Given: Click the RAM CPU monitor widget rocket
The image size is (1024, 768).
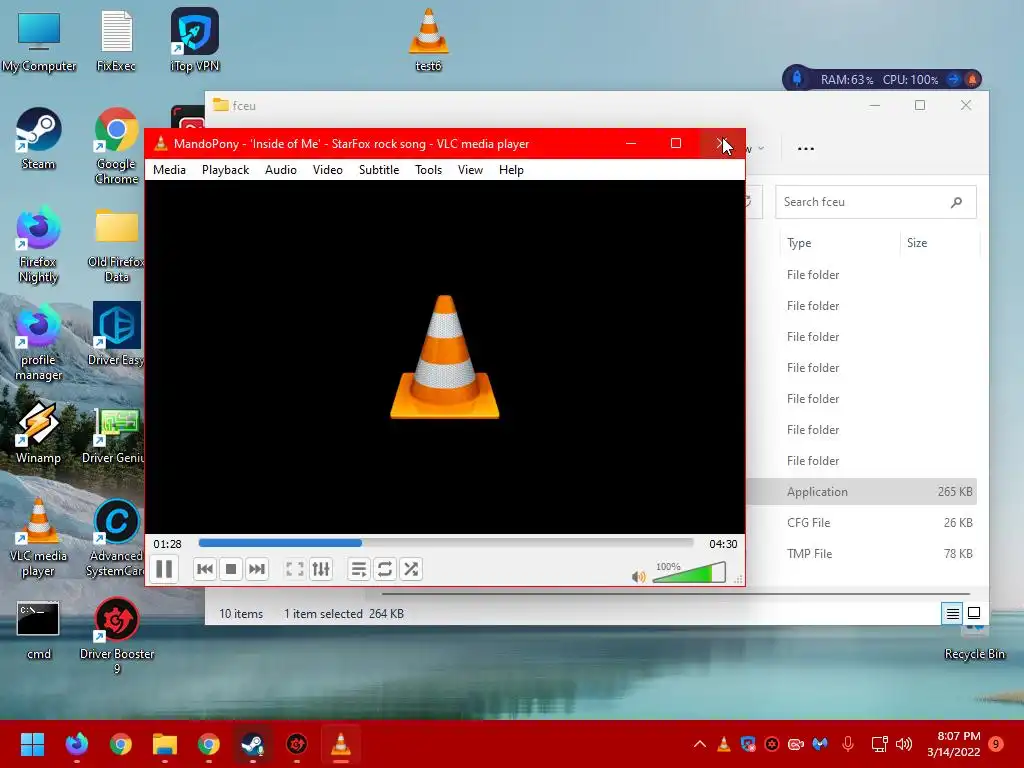Looking at the screenshot, I should click(797, 79).
